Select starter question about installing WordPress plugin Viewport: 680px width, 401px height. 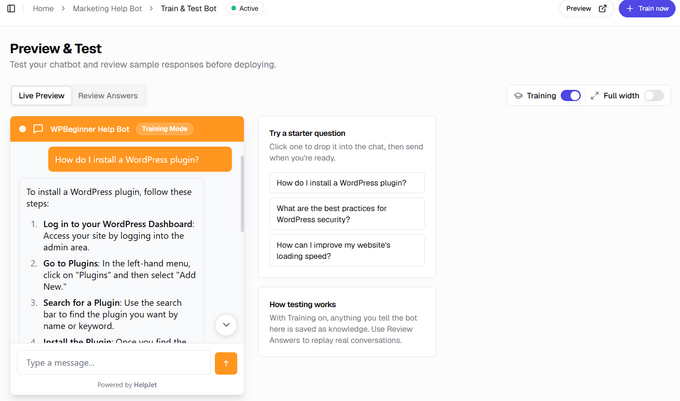click(x=347, y=183)
